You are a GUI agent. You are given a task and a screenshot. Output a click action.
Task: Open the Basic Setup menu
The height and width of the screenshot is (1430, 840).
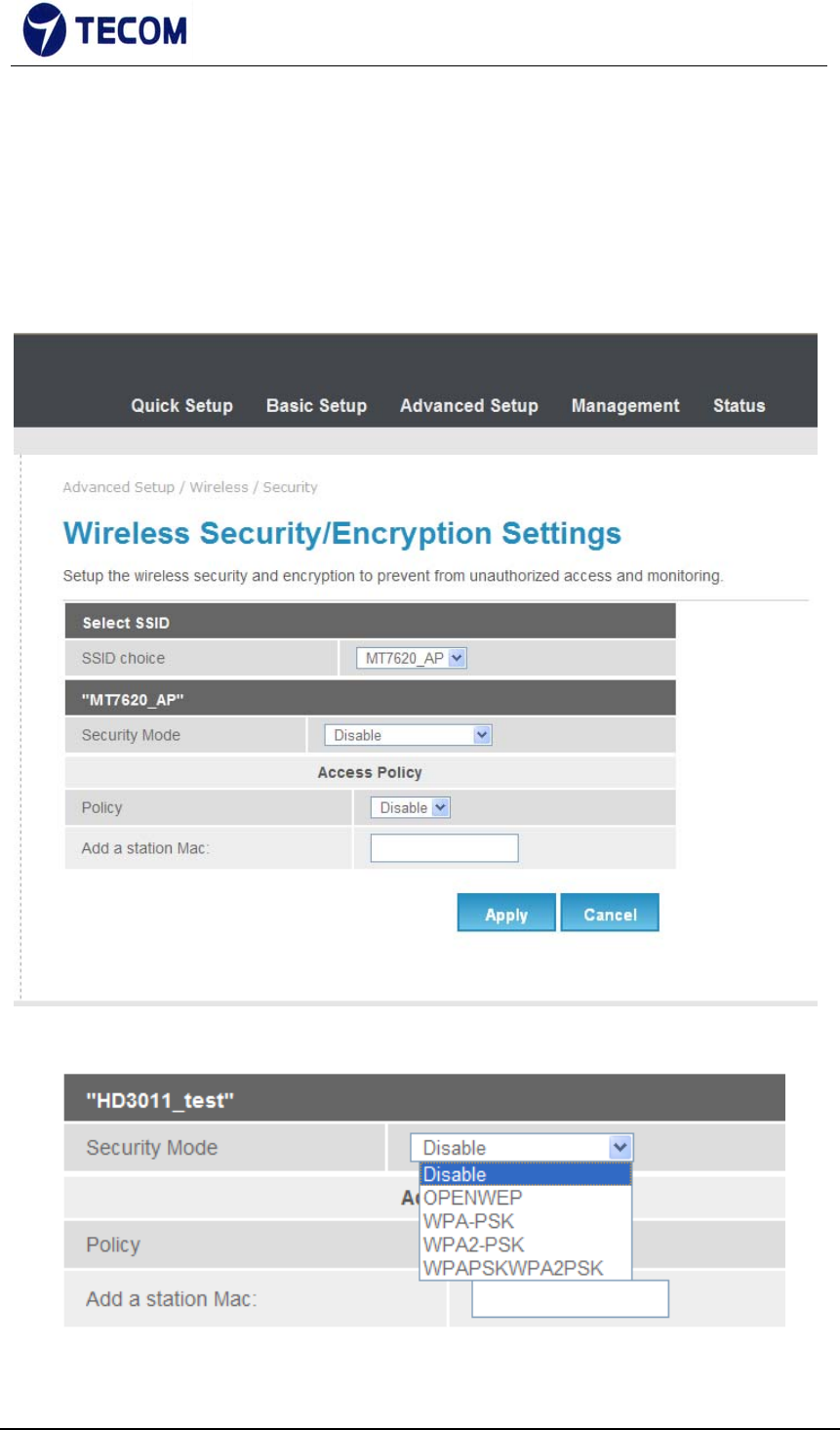(316, 405)
